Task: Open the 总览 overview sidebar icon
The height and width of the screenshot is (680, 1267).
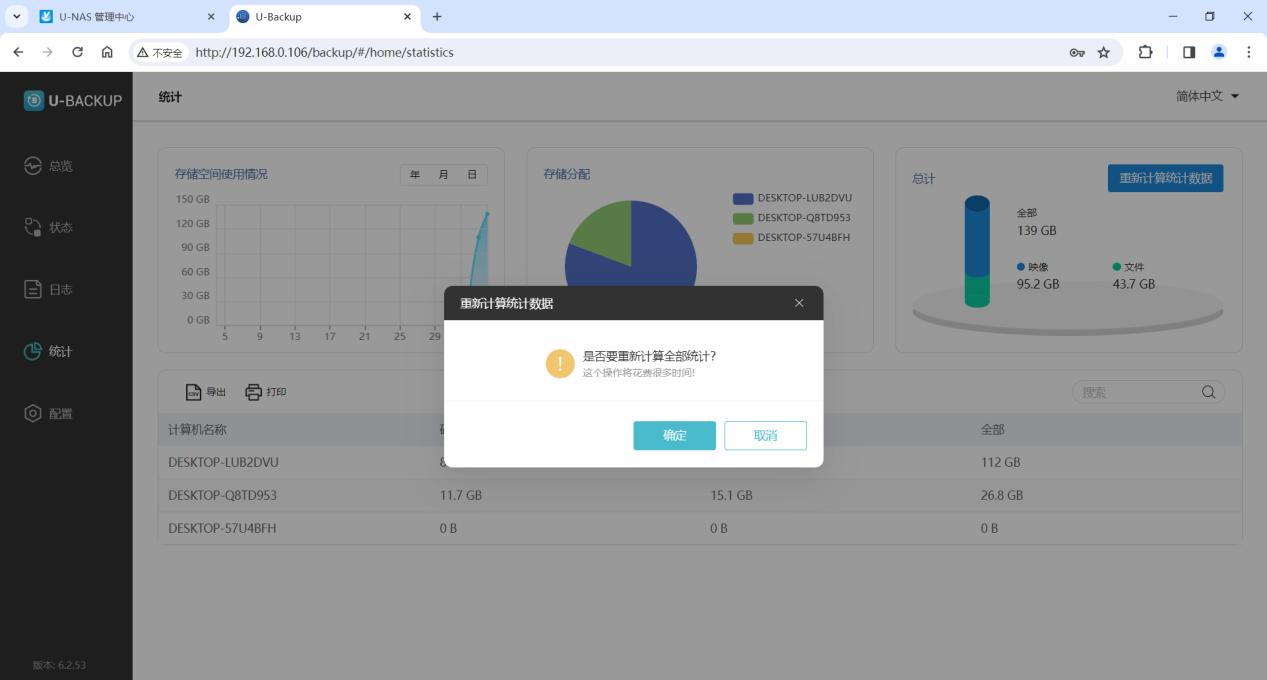Action: pos(33,166)
